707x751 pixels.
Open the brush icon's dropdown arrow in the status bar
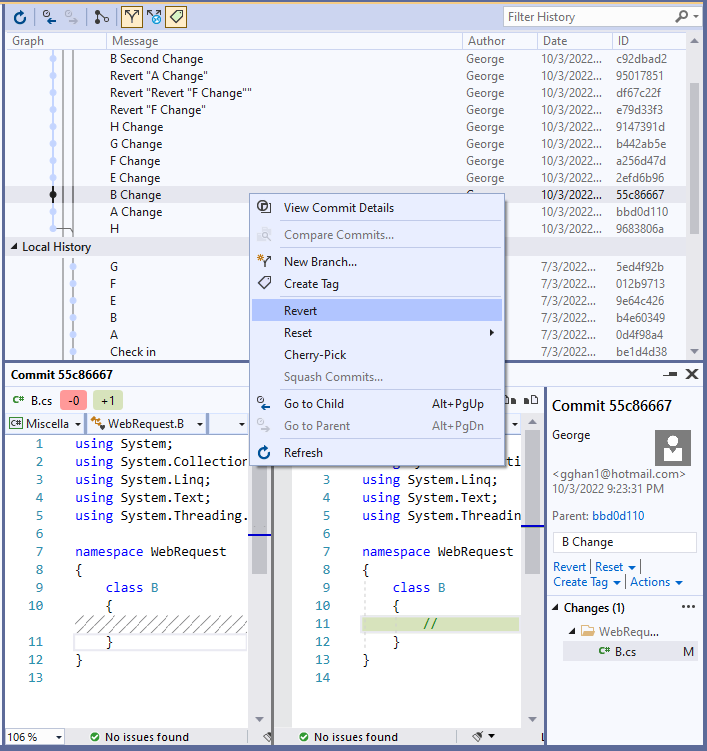pos(491,736)
